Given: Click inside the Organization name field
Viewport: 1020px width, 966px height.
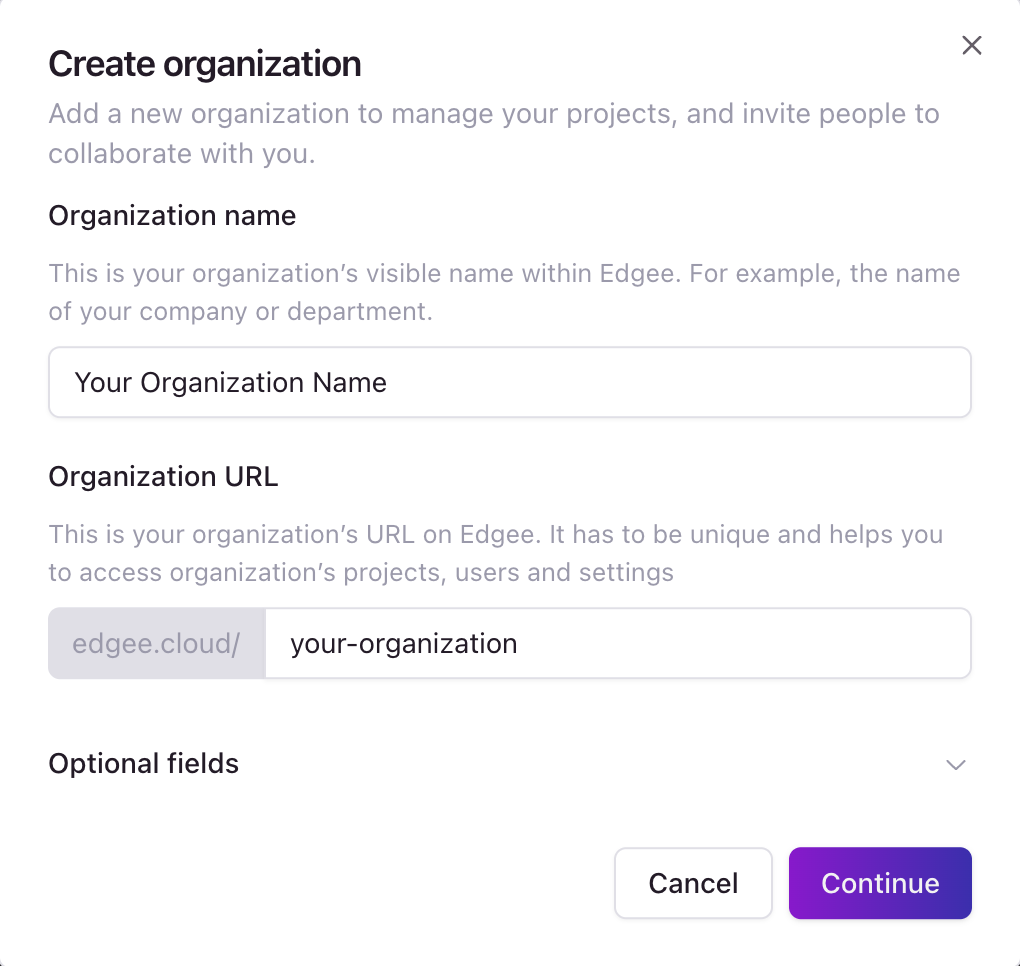Looking at the screenshot, I should 510,382.
